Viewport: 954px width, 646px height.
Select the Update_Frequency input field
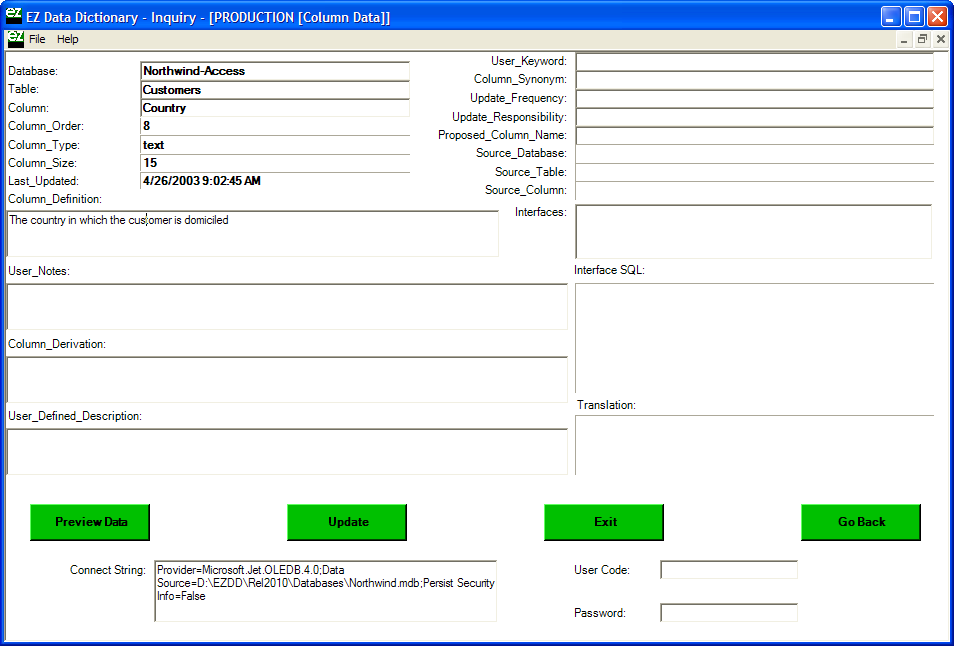(x=754, y=99)
